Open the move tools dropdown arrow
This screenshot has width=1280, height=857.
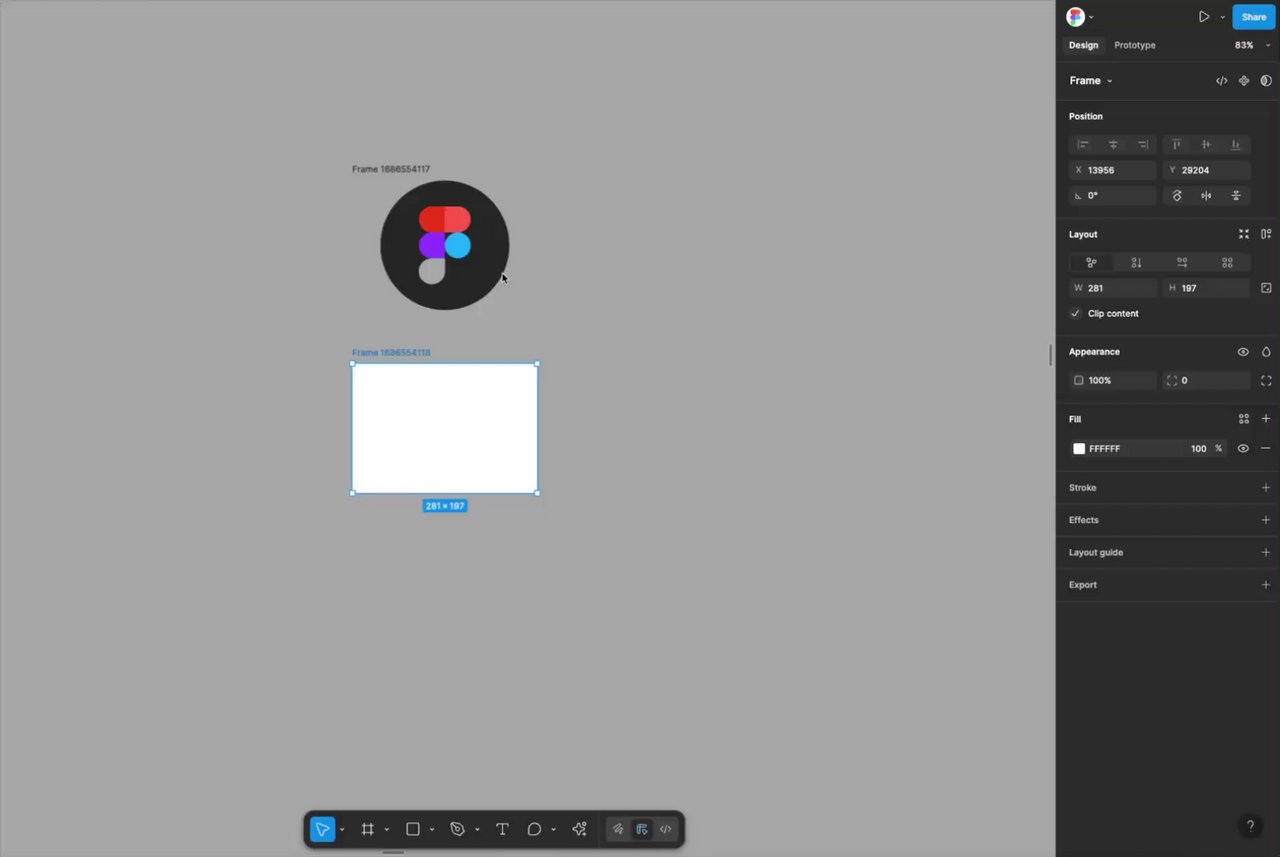pos(342,830)
